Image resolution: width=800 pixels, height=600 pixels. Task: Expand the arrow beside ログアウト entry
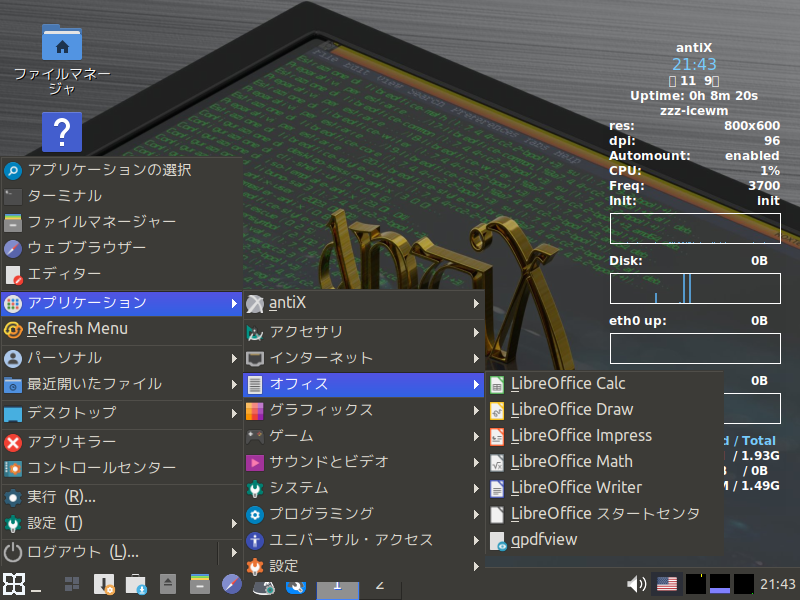234,552
